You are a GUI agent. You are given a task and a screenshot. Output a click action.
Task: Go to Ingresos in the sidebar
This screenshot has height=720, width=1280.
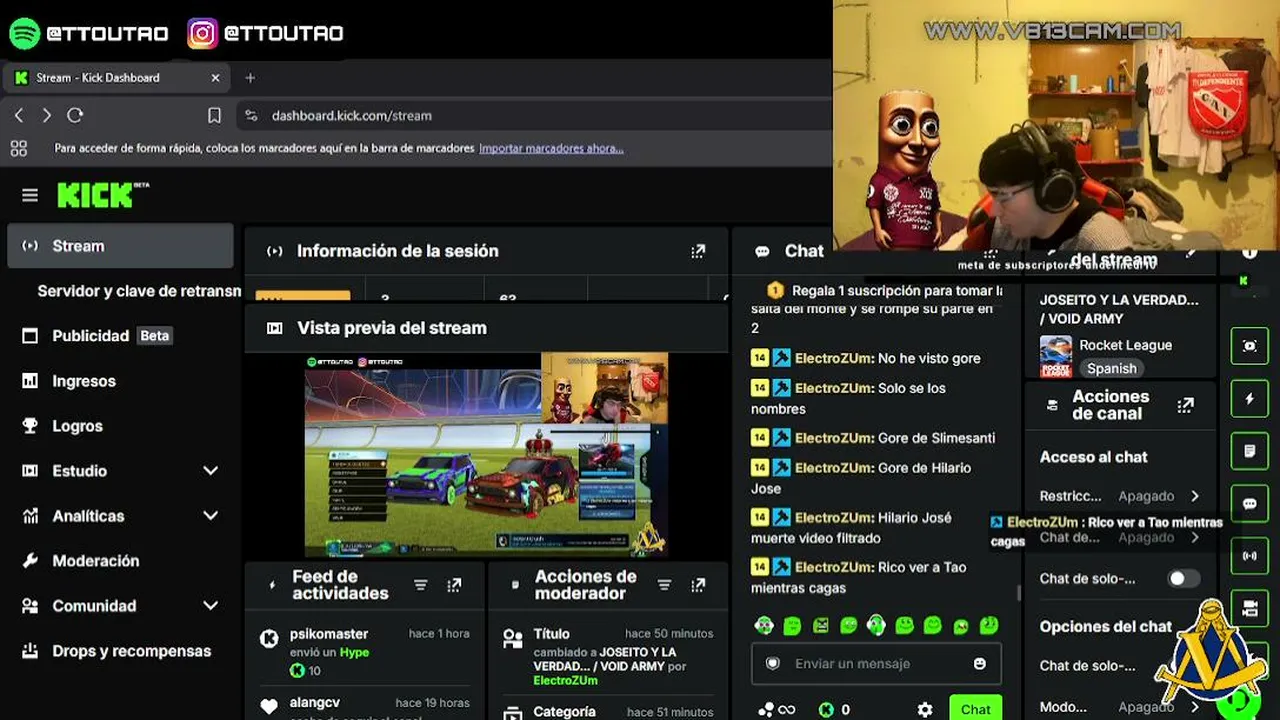120,381
